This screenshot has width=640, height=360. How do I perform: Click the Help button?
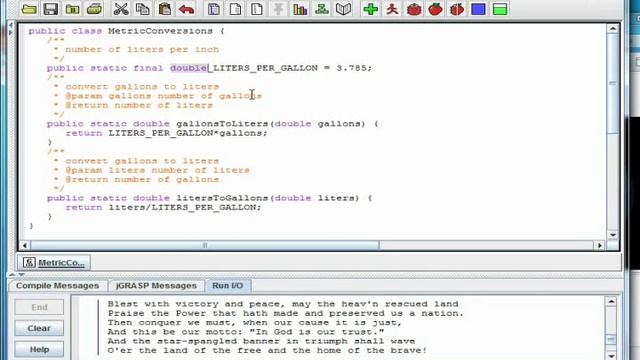(39, 349)
